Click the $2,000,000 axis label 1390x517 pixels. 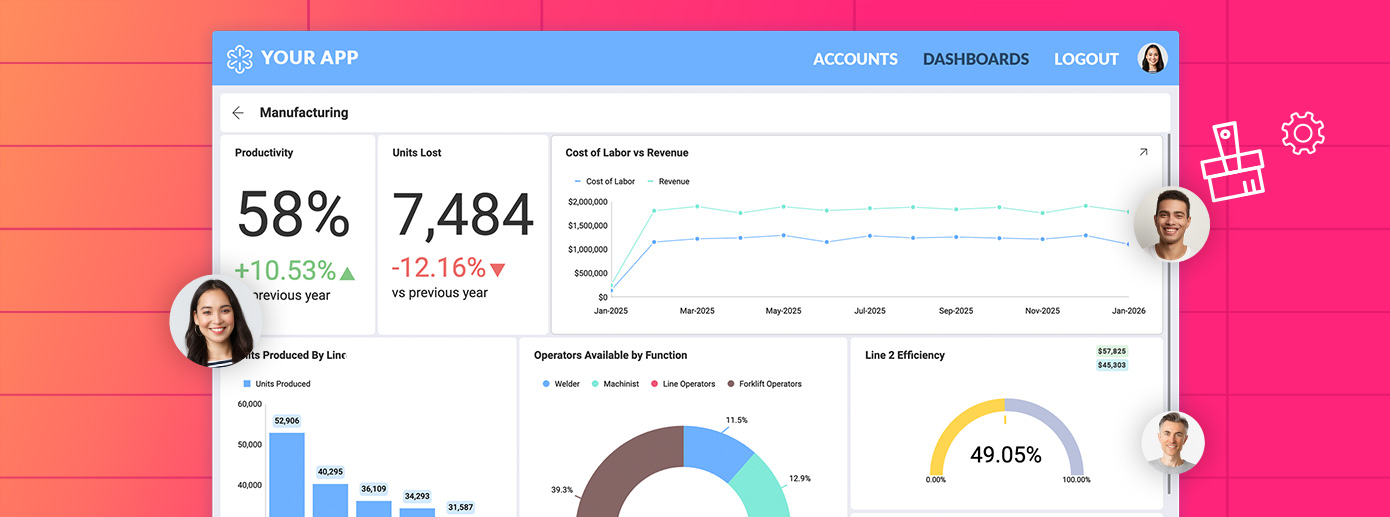pos(587,202)
